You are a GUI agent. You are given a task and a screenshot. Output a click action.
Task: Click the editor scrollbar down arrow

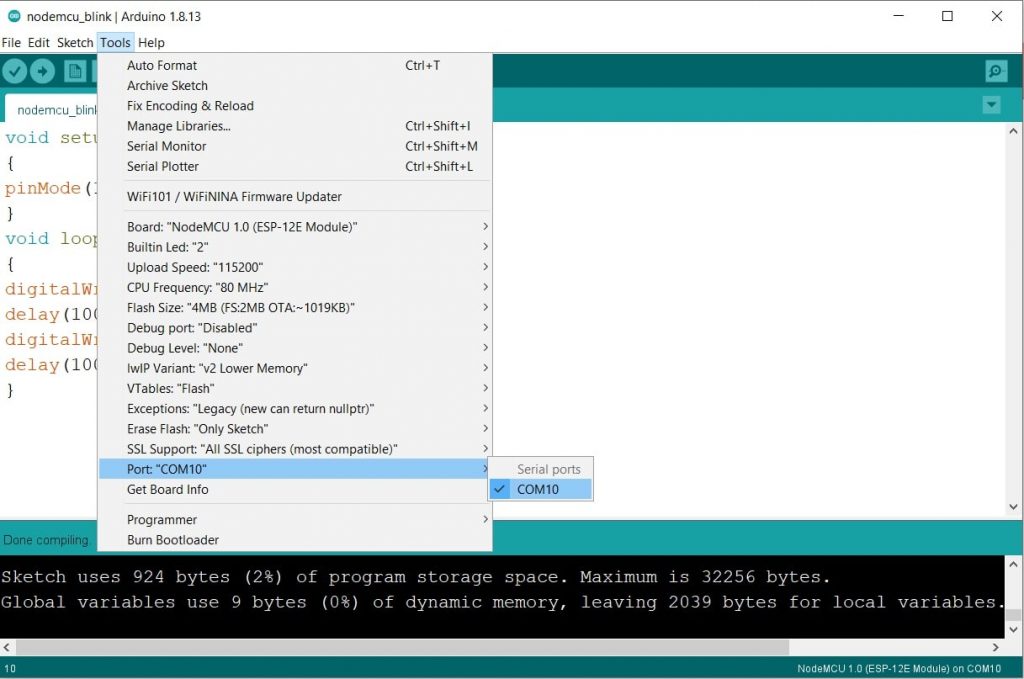click(x=1013, y=507)
